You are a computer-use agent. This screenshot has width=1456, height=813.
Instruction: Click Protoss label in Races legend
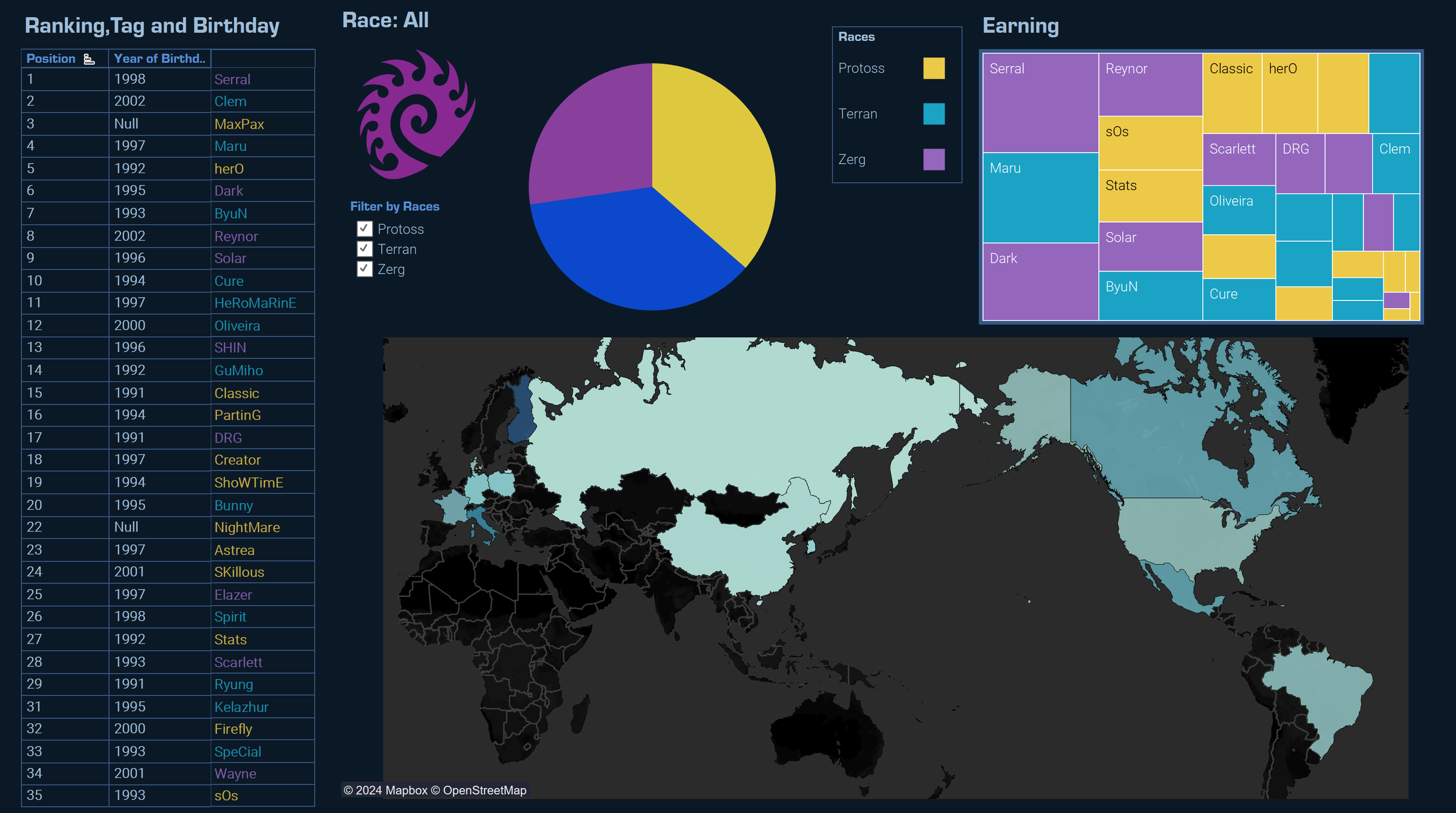coord(861,68)
